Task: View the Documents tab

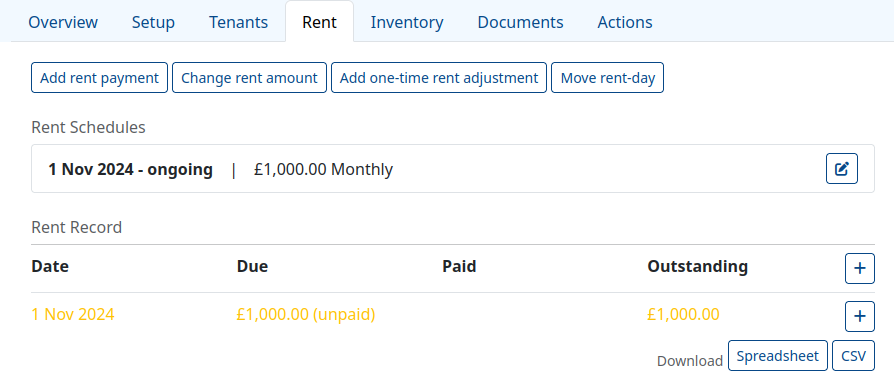Action: [521, 22]
